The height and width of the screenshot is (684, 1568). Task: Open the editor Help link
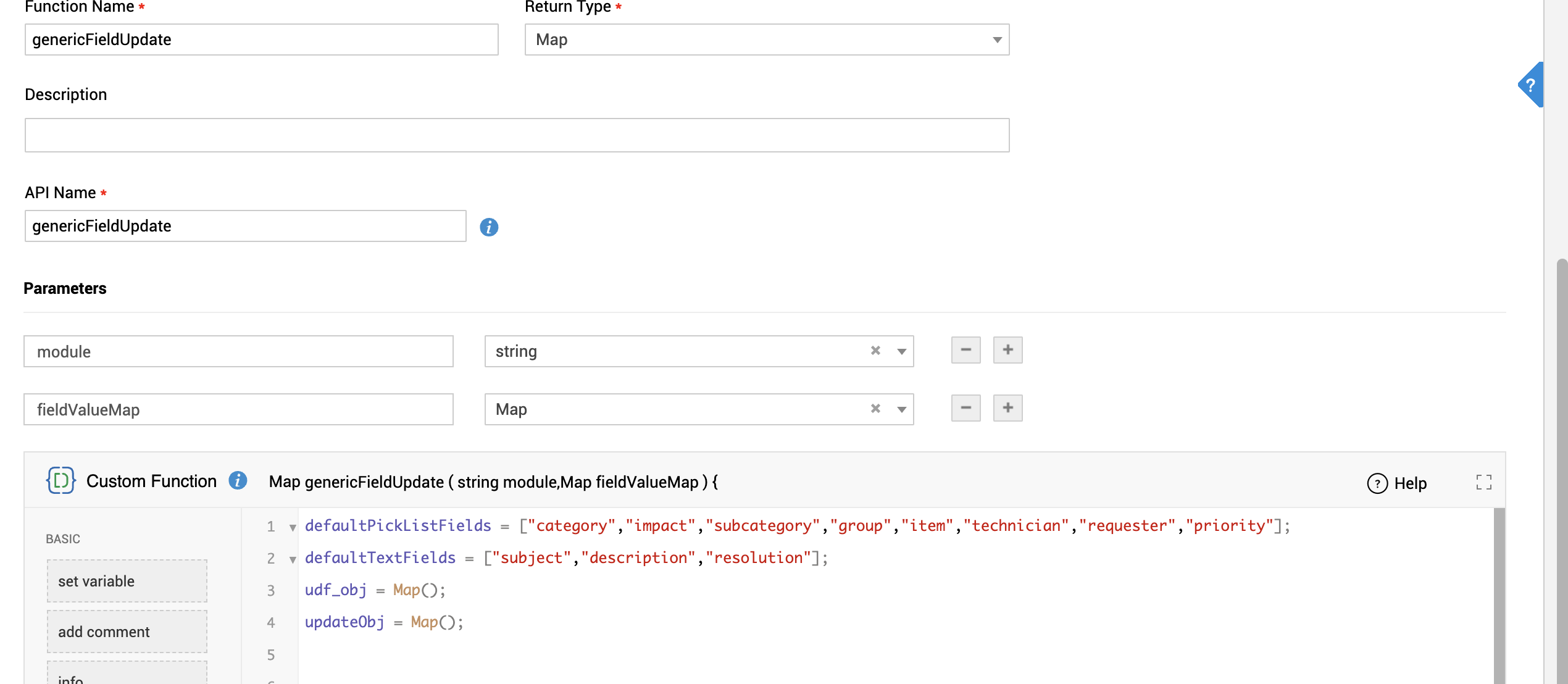1398,483
